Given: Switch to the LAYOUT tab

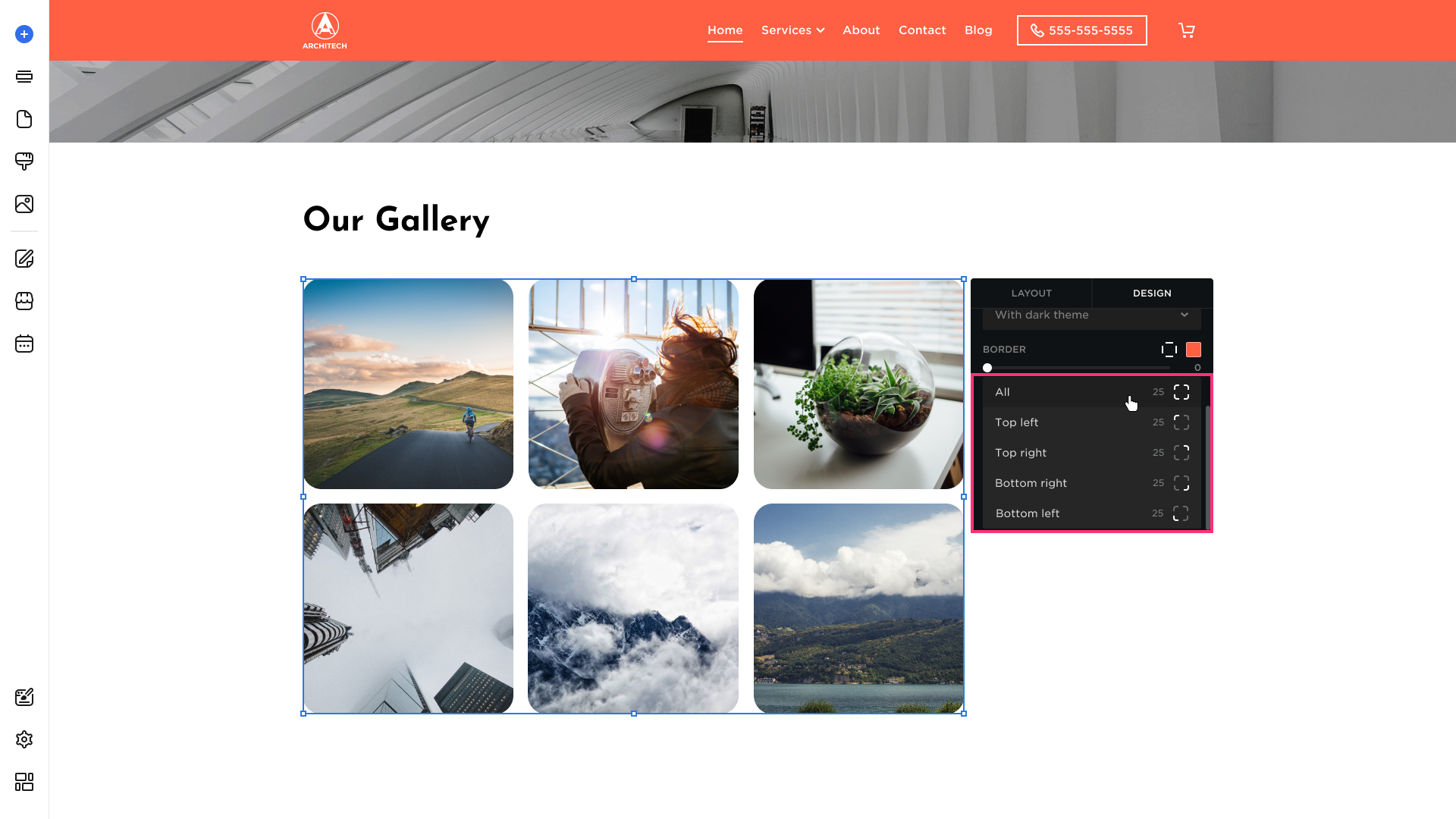Looking at the screenshot, I should (1031, 293).
